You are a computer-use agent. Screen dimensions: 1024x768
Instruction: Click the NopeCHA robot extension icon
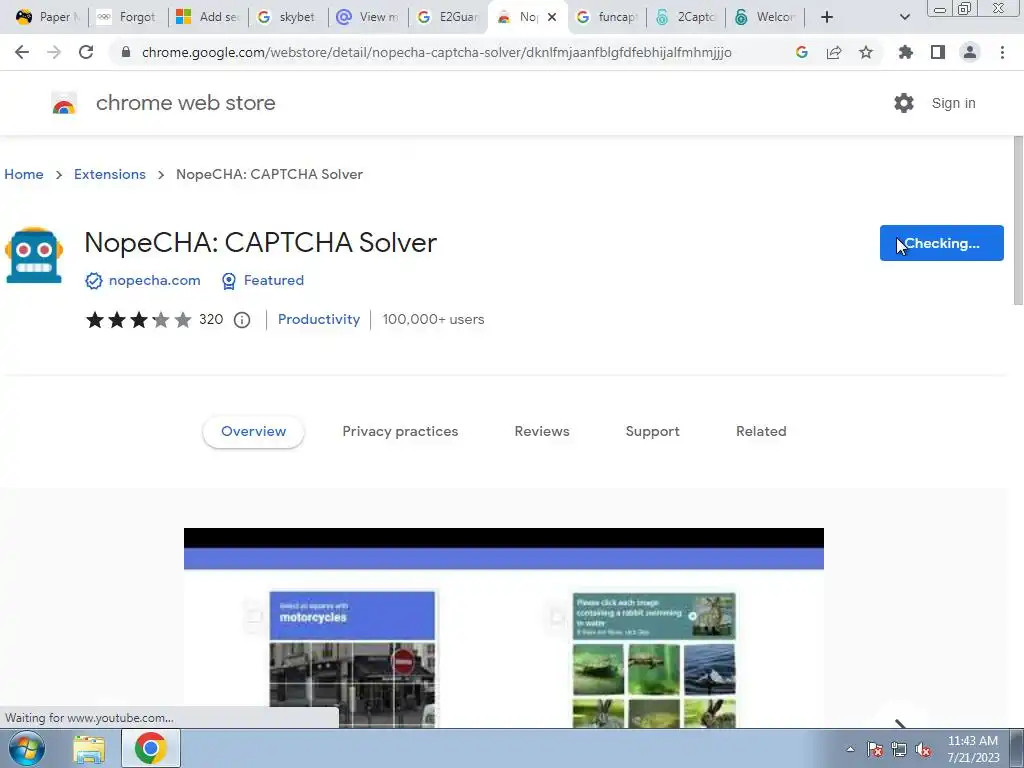click(34, 255)
